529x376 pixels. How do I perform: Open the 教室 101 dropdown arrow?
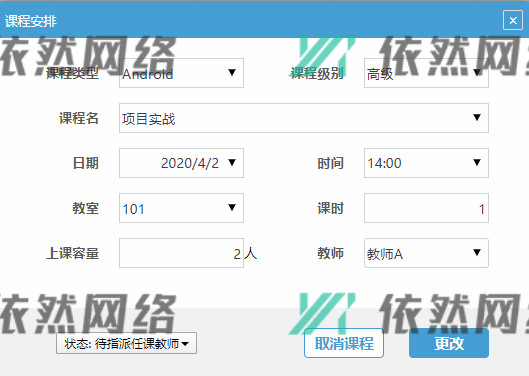232,207
